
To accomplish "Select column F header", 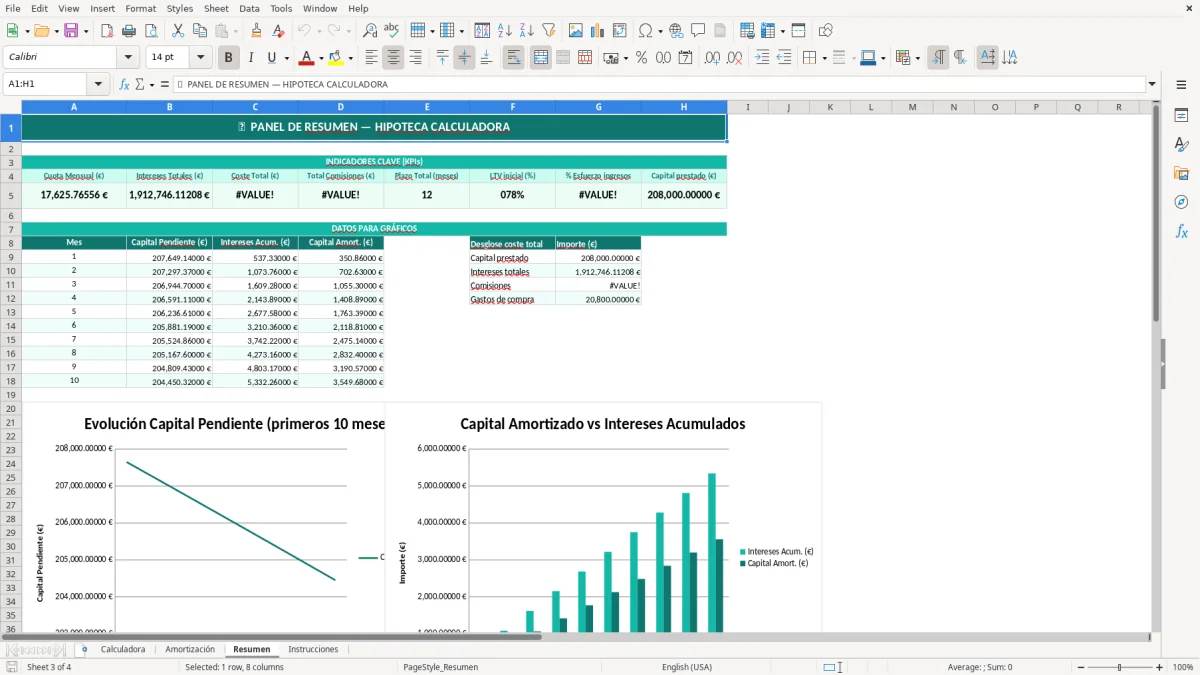I will pyautogui.click(x=513, y=107).
